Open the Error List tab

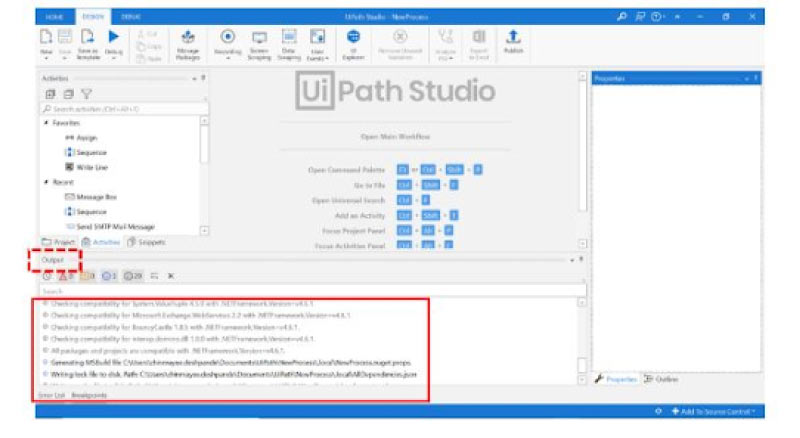[52, 396]
